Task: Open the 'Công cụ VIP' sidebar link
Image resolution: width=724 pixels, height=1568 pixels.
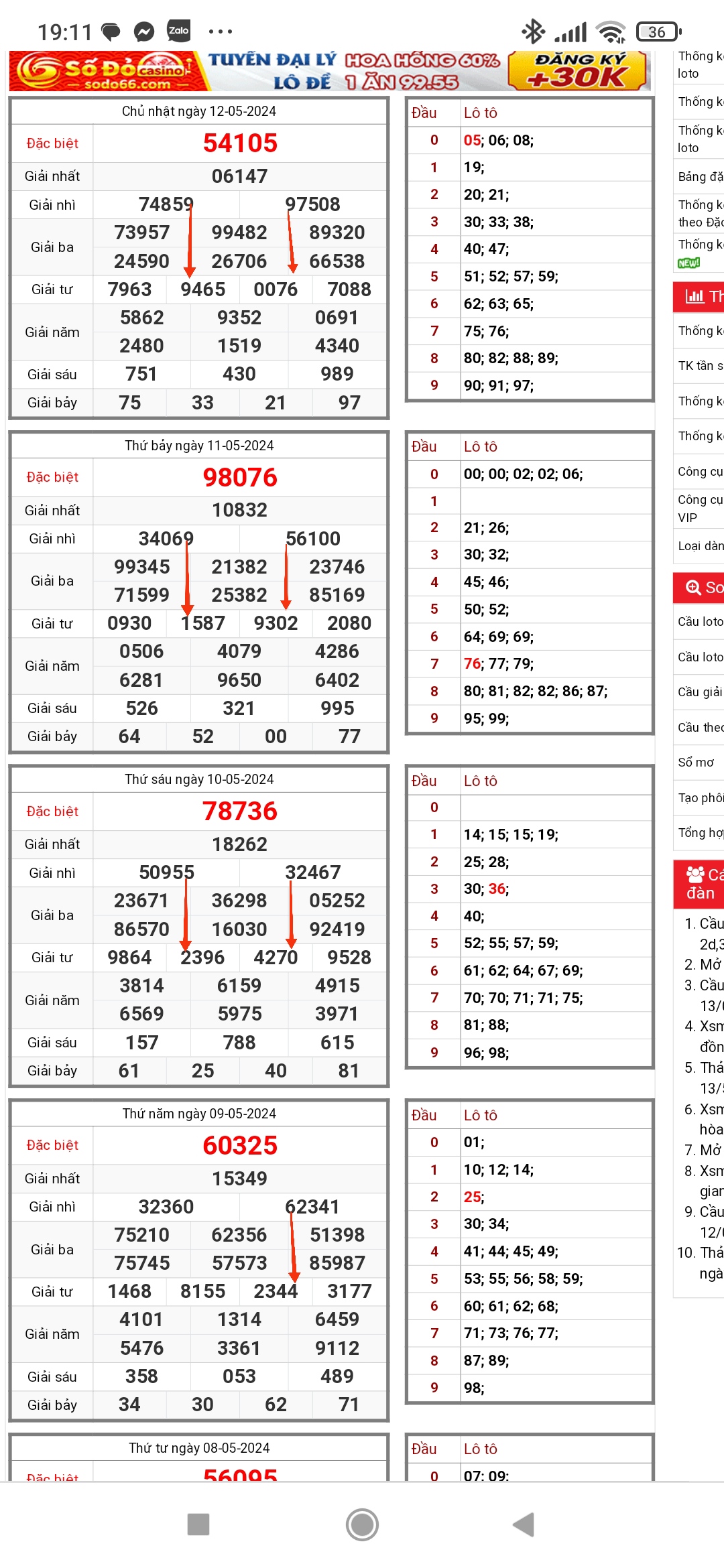Action: click(700, 508)
